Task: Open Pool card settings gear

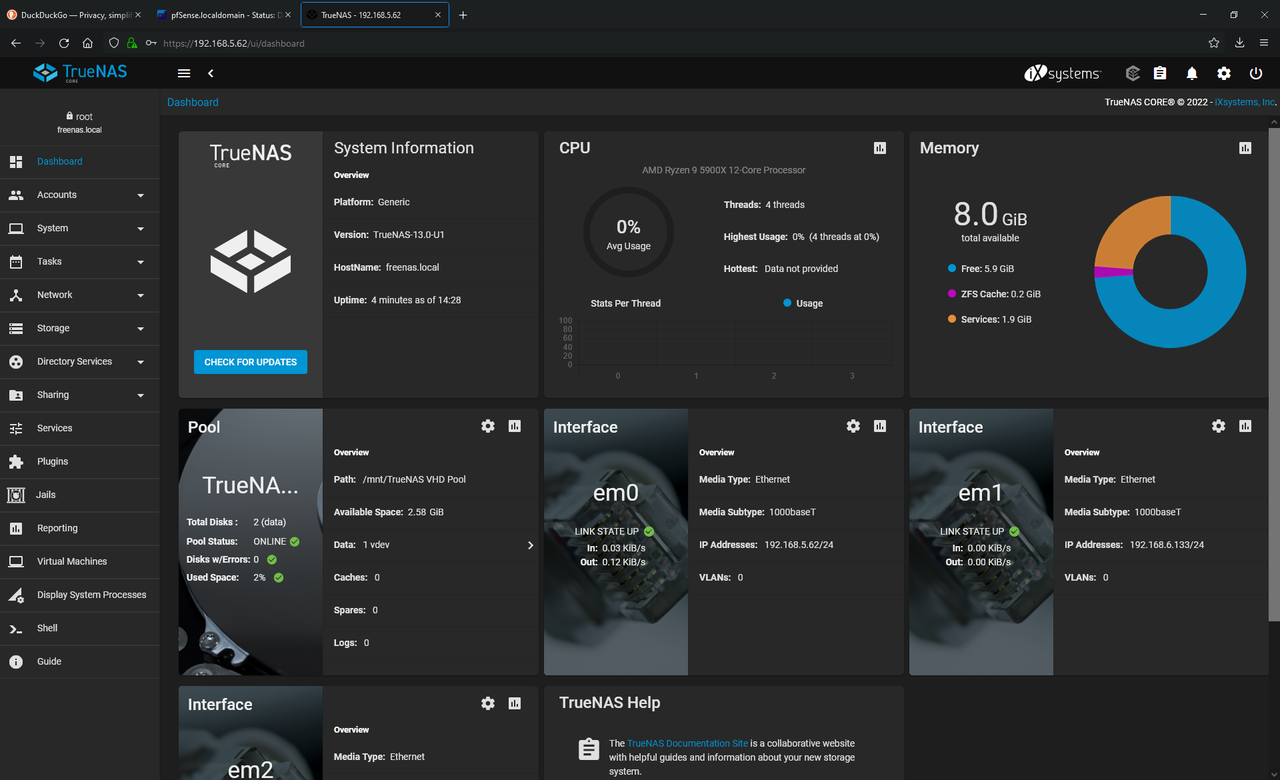Action: pos(488,426)
